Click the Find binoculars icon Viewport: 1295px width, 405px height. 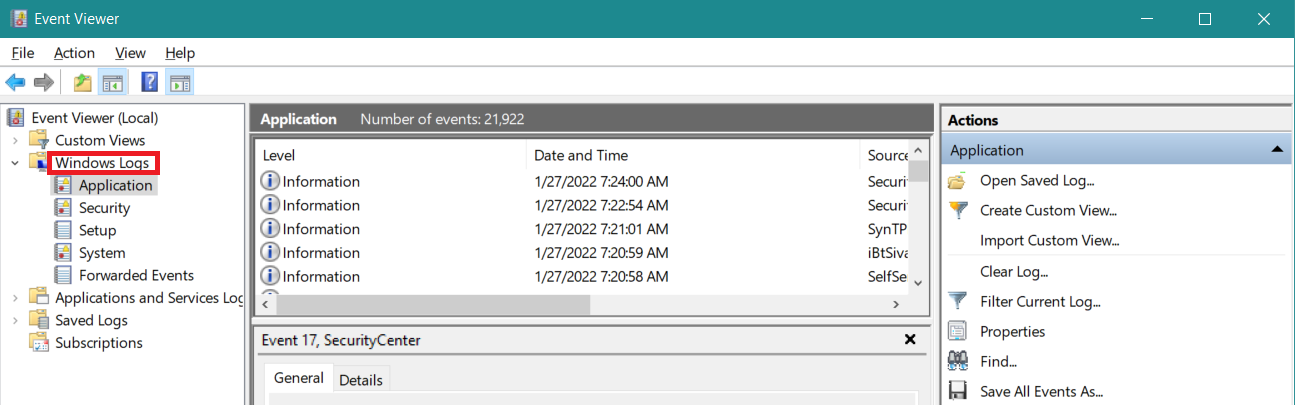[958, 361]
